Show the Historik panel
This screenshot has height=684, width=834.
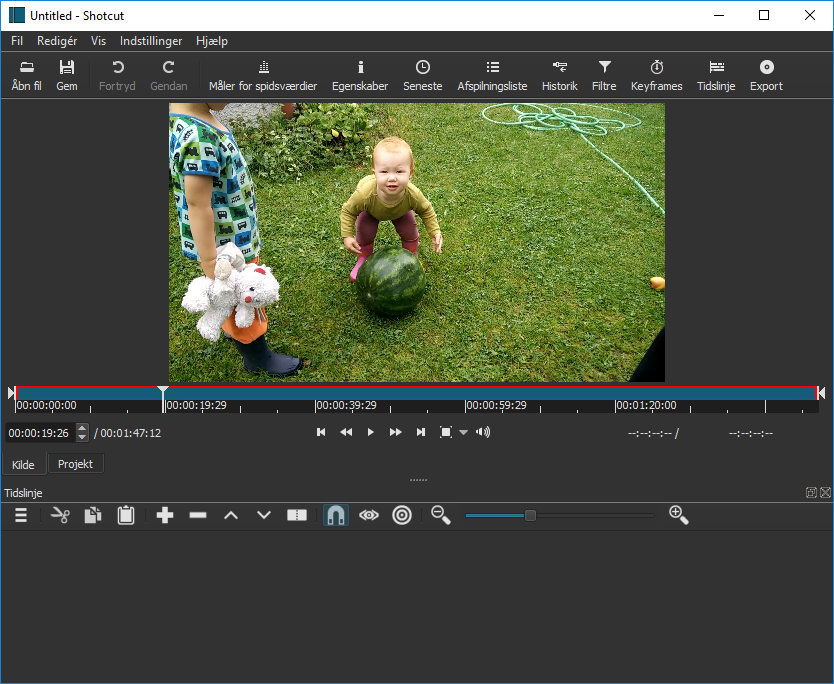tap(559, 75)
